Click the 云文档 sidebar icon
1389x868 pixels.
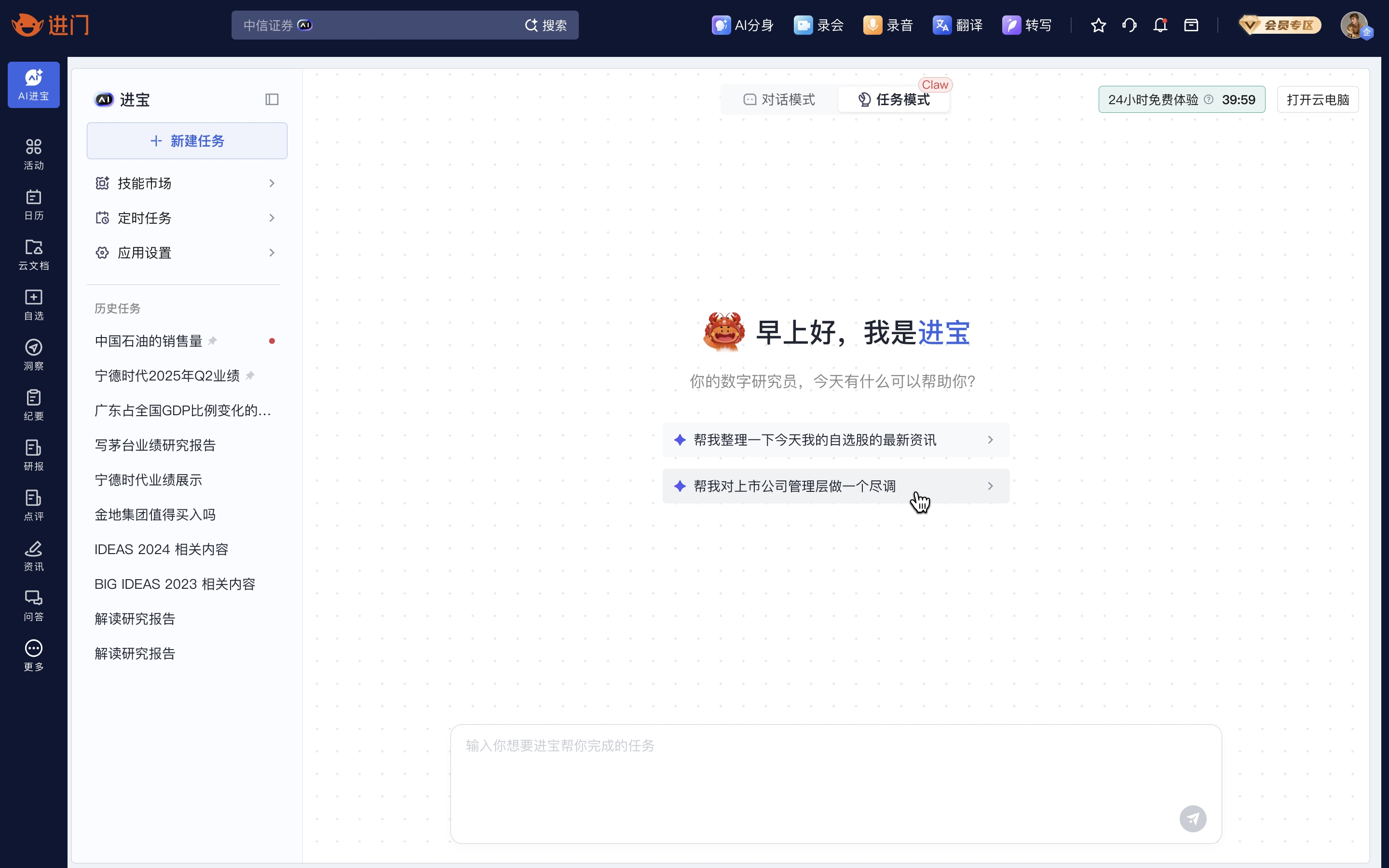point(33,254)
